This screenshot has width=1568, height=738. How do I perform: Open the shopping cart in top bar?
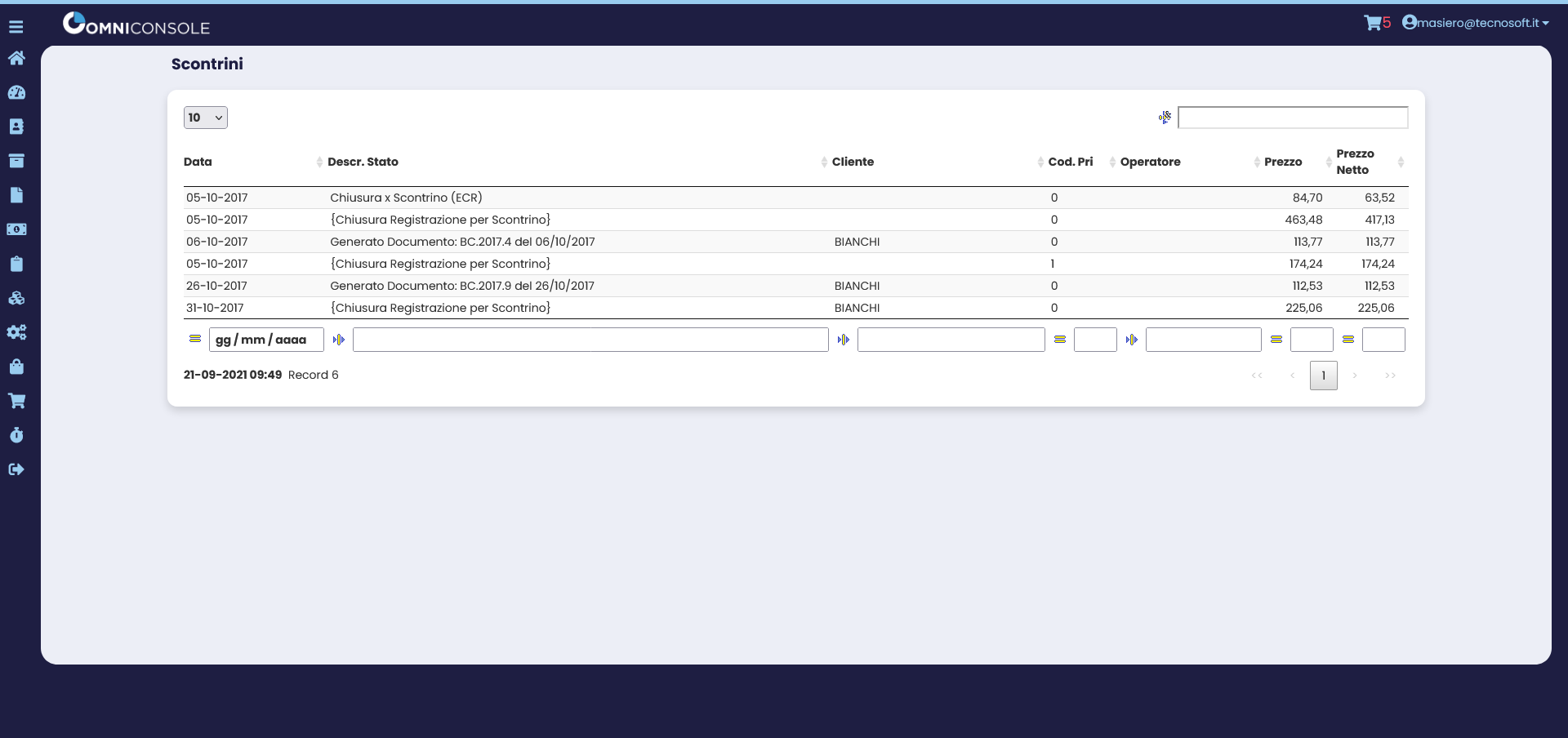(x=1372, y=23)
